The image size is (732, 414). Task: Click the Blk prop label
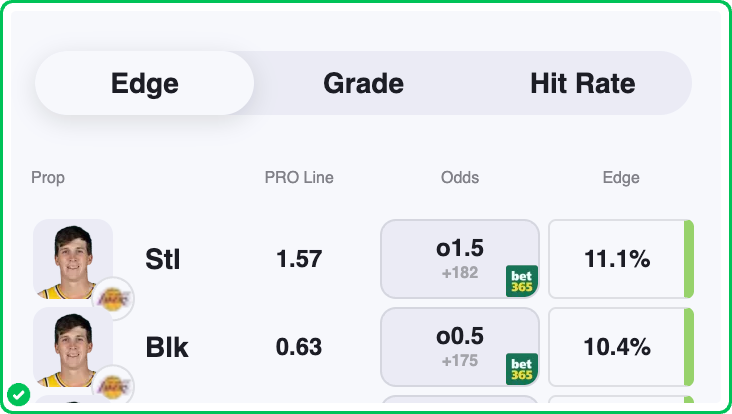click(x=167, y=347)
